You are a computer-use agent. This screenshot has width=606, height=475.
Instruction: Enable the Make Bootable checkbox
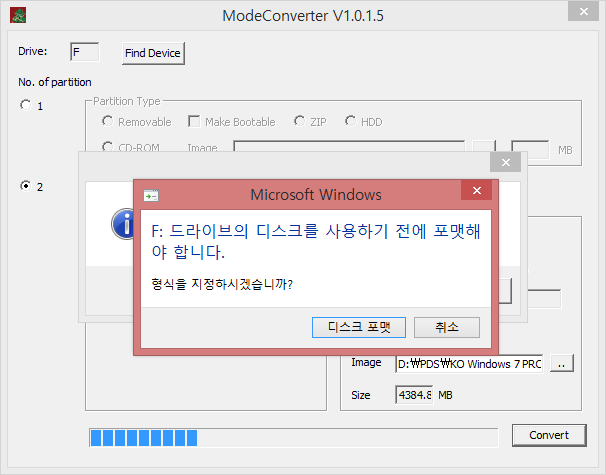click(194, 122)
